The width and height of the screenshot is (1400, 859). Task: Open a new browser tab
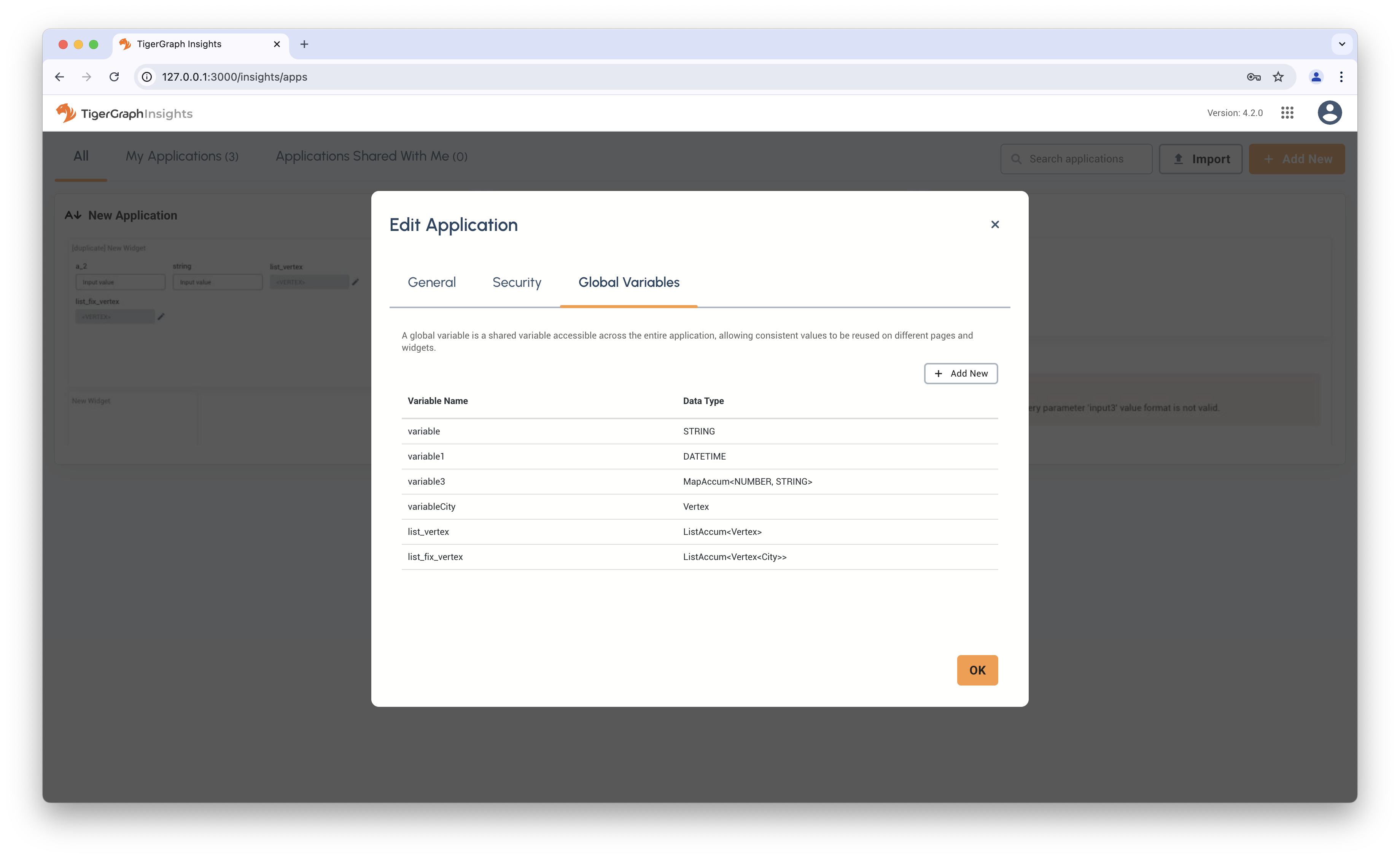(304, 44)
